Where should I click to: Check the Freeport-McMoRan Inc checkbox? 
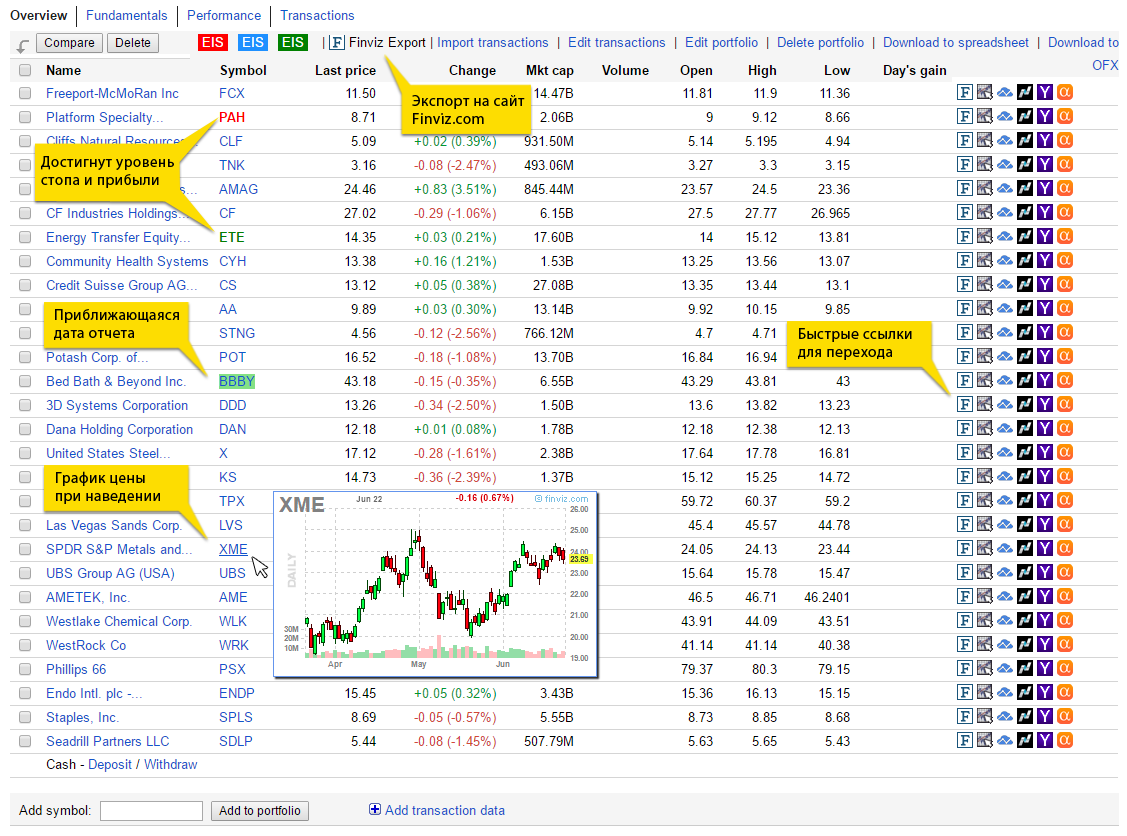(x=25, y=93)
